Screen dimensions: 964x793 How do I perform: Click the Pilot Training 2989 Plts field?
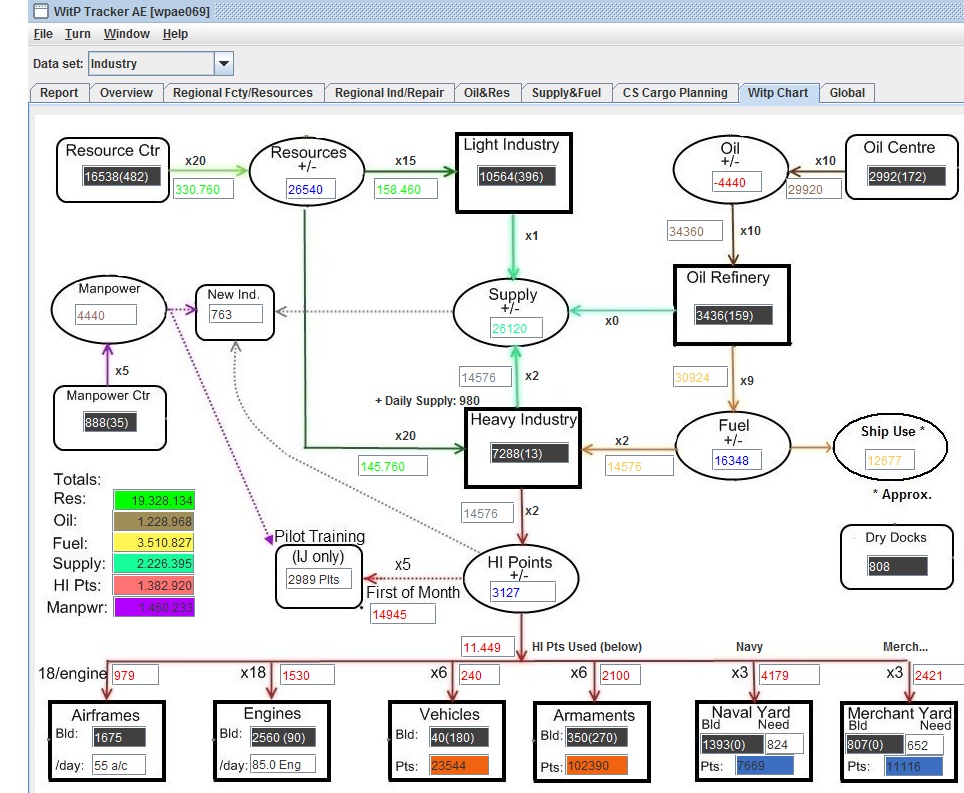click(319, 579)
